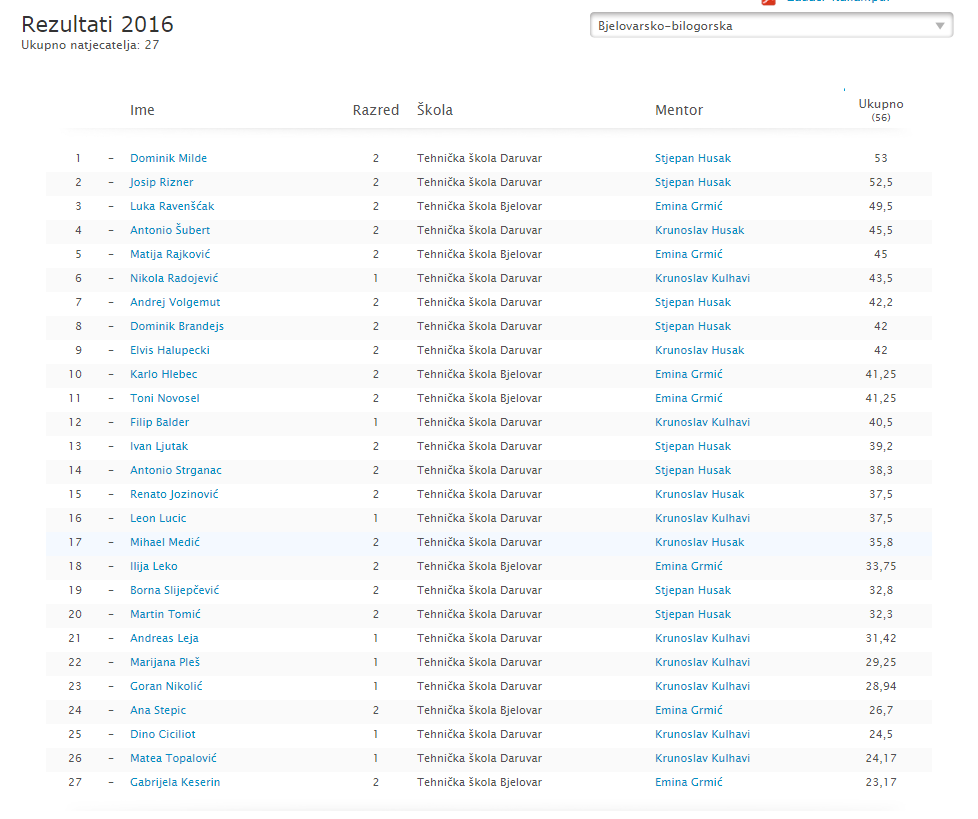978x819 pixels.
Task: Click the Rezultati 2016 heading
Action: click(97, 24)
